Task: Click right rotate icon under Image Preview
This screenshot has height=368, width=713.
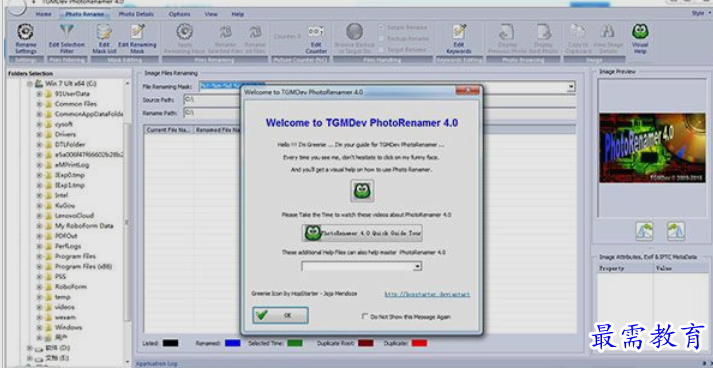Action: 676,232
